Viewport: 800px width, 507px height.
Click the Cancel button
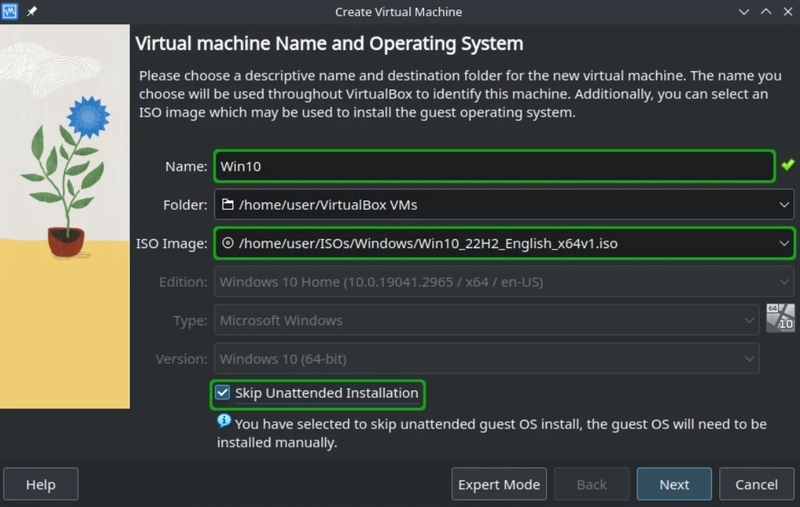coord(757,484)
